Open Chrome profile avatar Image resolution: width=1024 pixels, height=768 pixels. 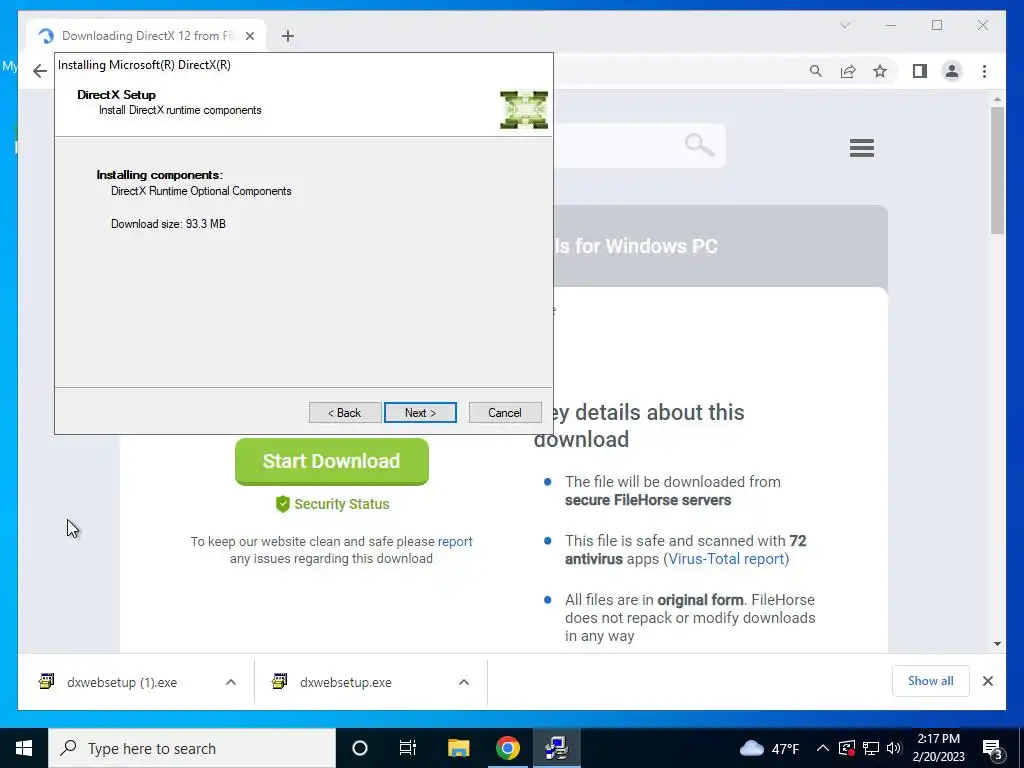(x=952, y=71)
